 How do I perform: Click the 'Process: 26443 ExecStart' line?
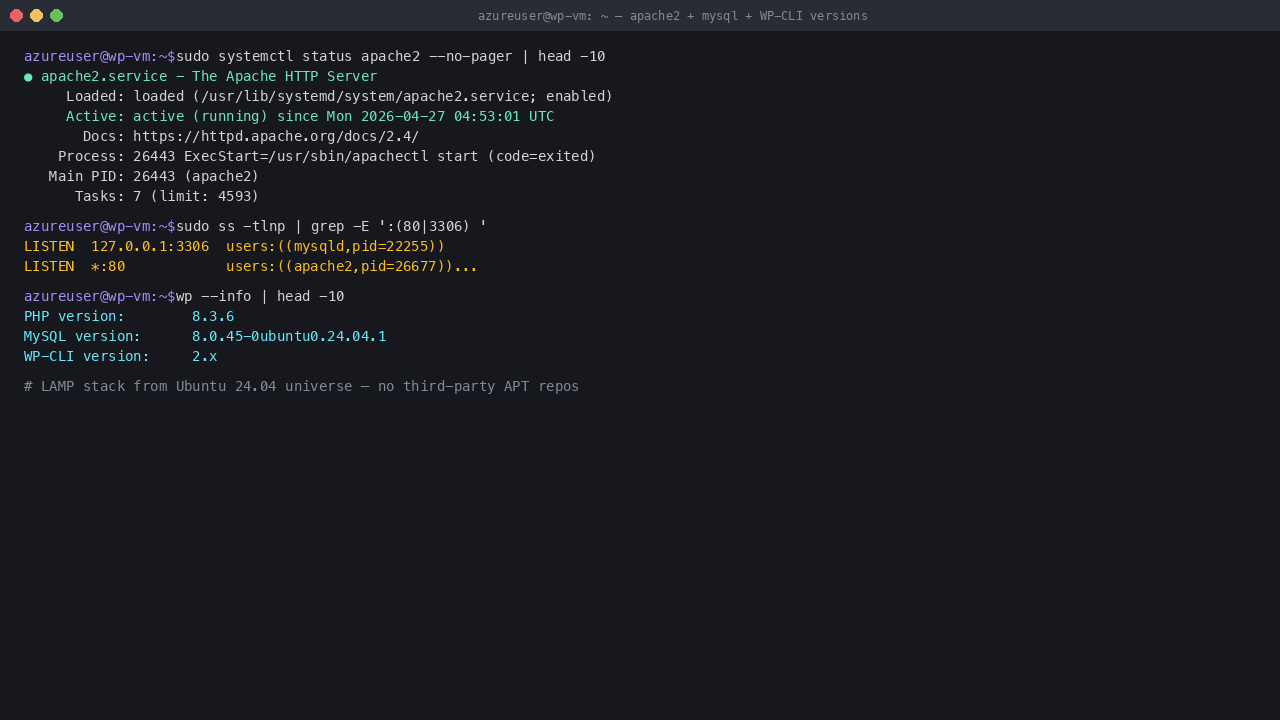(327, 156)
